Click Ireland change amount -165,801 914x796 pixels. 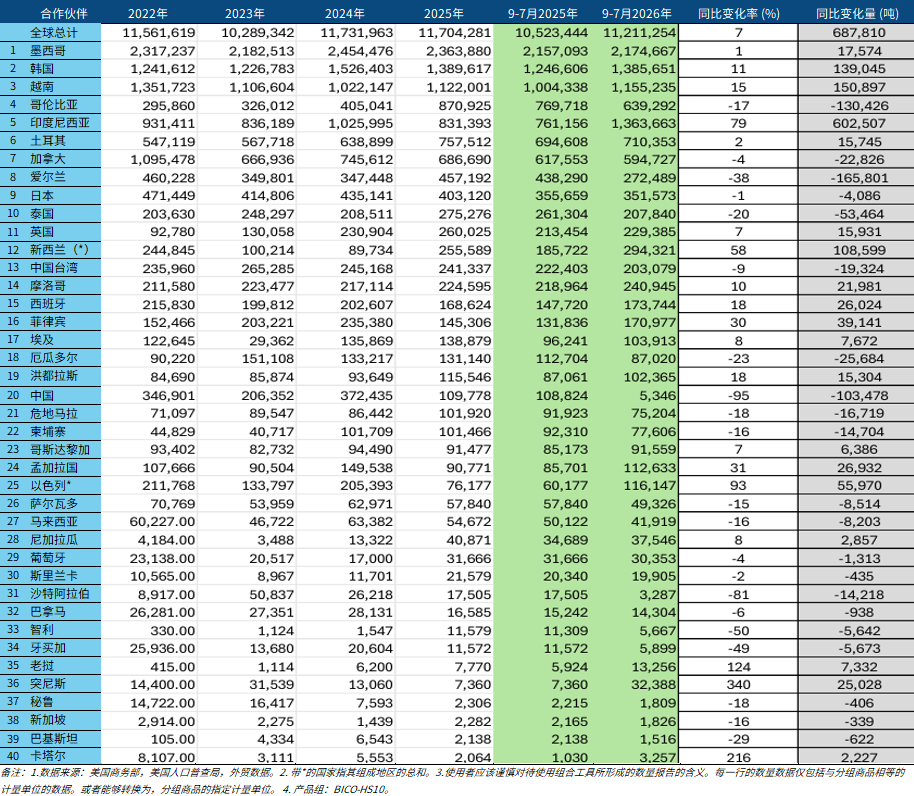coord(859,178)
